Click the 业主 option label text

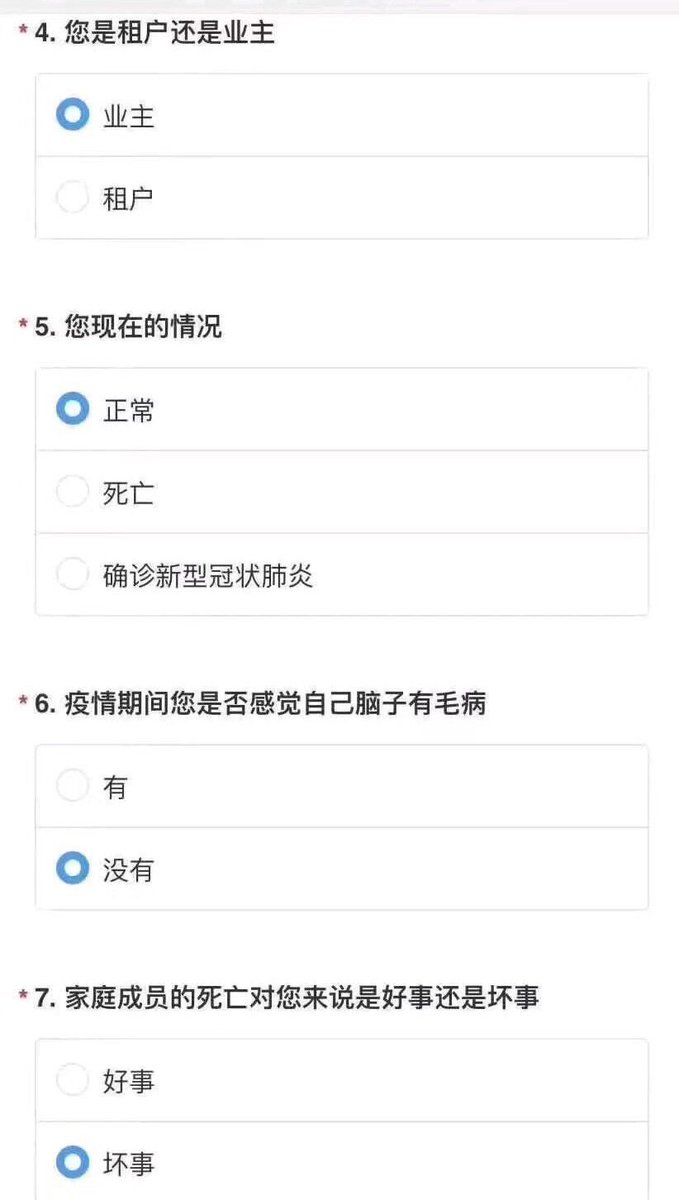pos(129,116)
